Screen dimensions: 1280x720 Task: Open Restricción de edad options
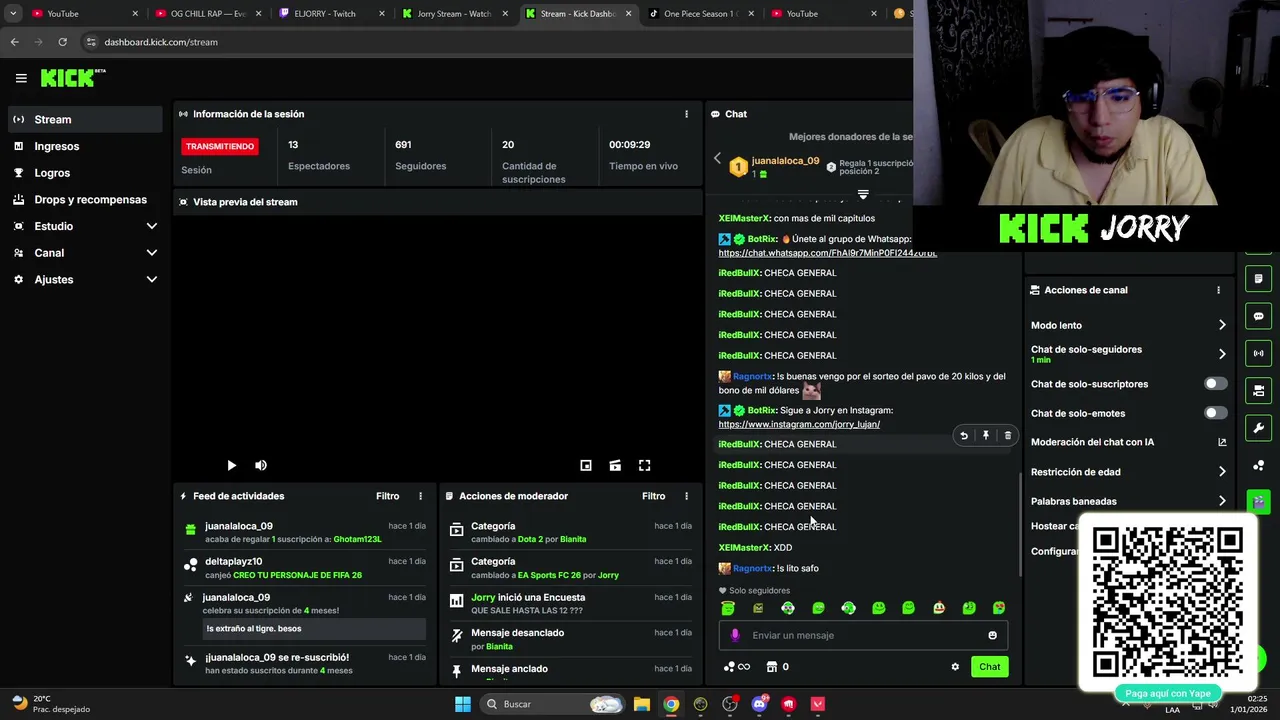[x=1128, y=472]
